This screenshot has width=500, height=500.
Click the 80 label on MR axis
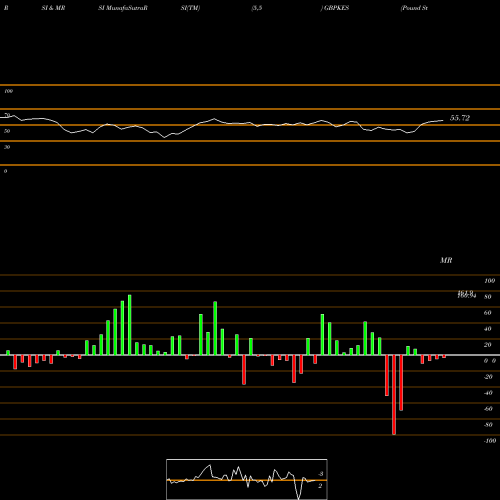click(488, 297)
